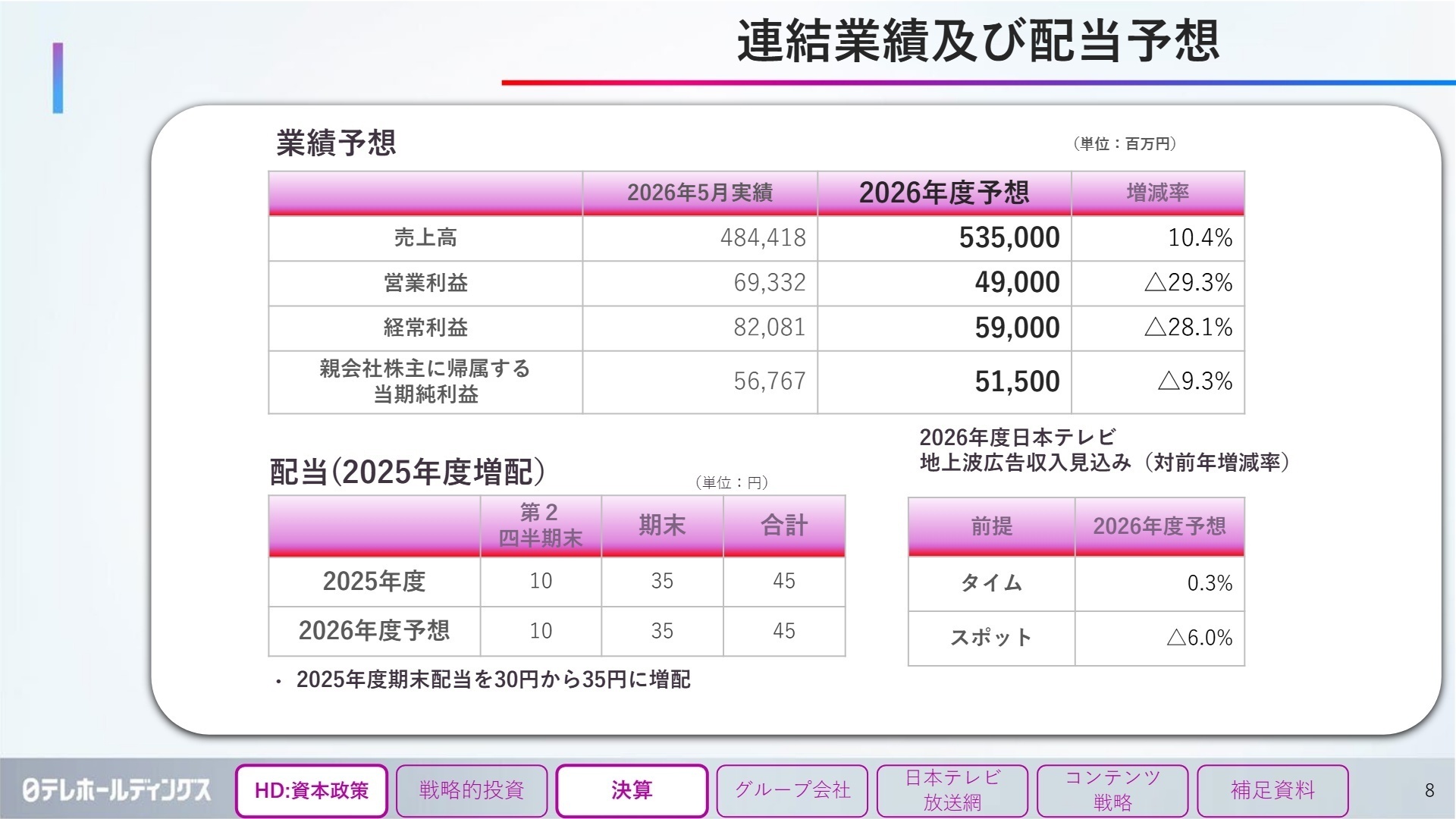
Task: Click the 535,000 forecast value
Action: [x=1009, y=238]
